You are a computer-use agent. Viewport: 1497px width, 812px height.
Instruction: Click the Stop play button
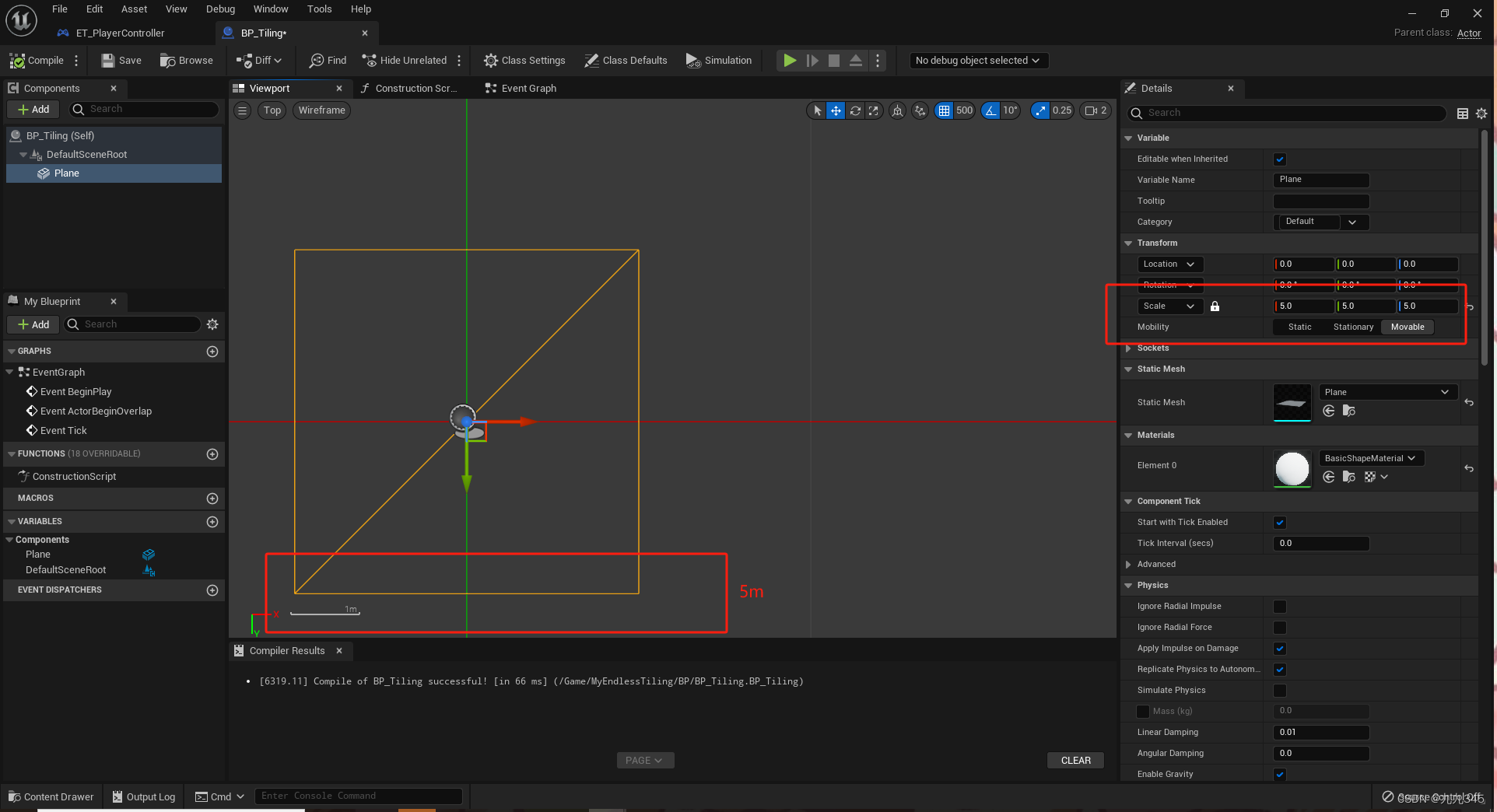pyautogui.click(x=834, y=61)
